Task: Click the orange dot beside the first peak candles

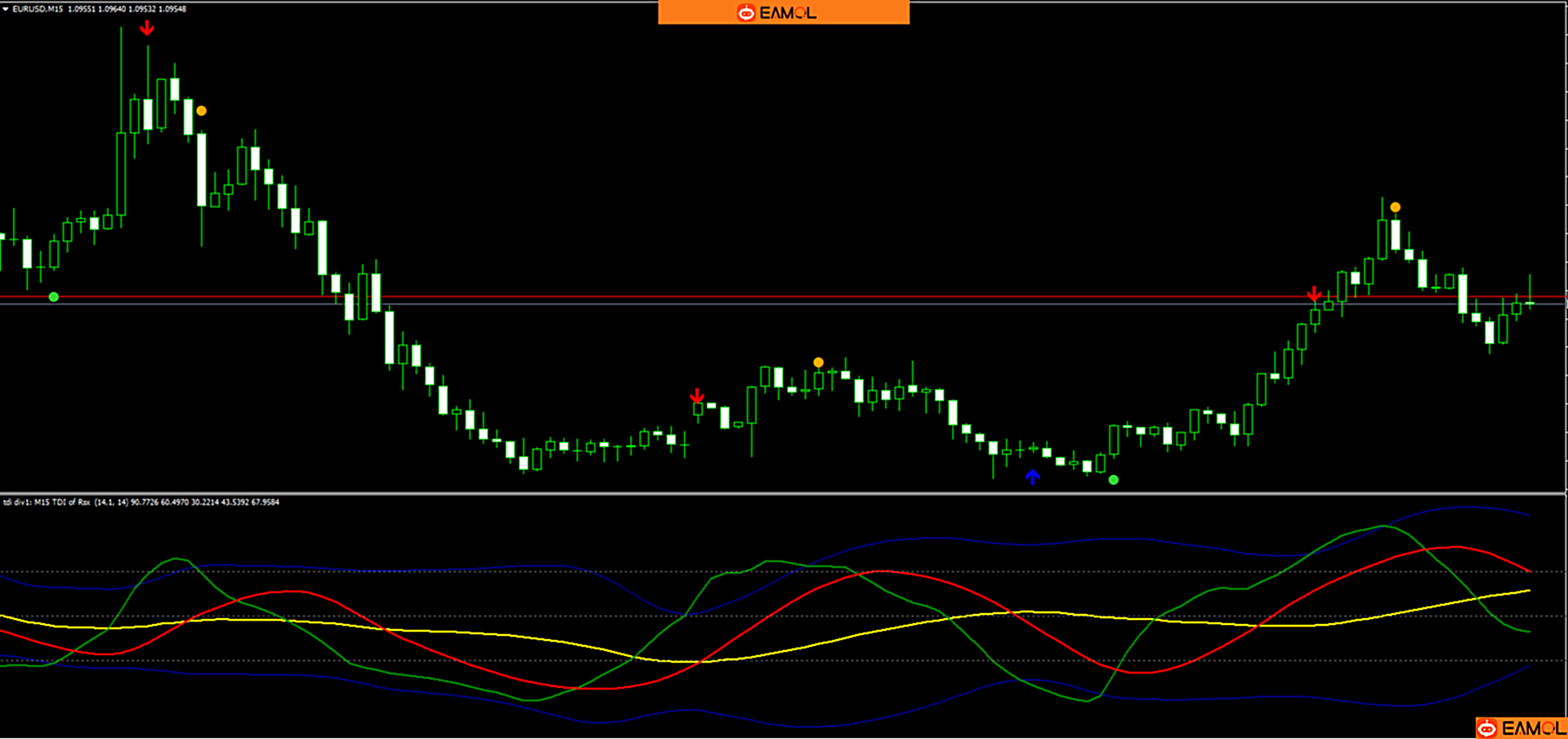Action: click(x=201, y=111)
